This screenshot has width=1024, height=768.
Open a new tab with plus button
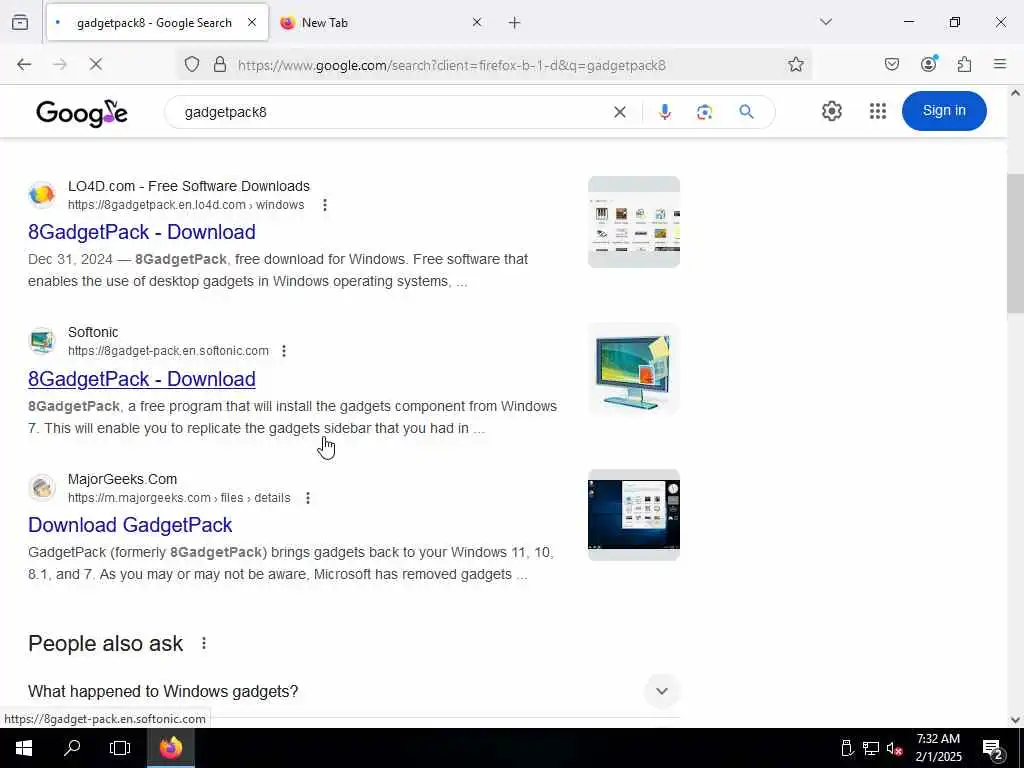tap(515, 23)
